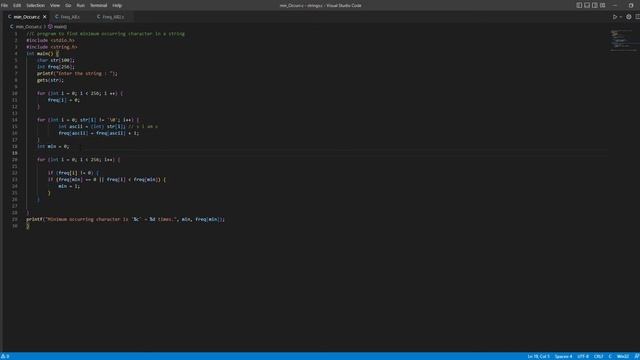This screenshot has height=360, width=640.
Task: Click the Win32 configuration status item
Action: click(x=623, y=356)
